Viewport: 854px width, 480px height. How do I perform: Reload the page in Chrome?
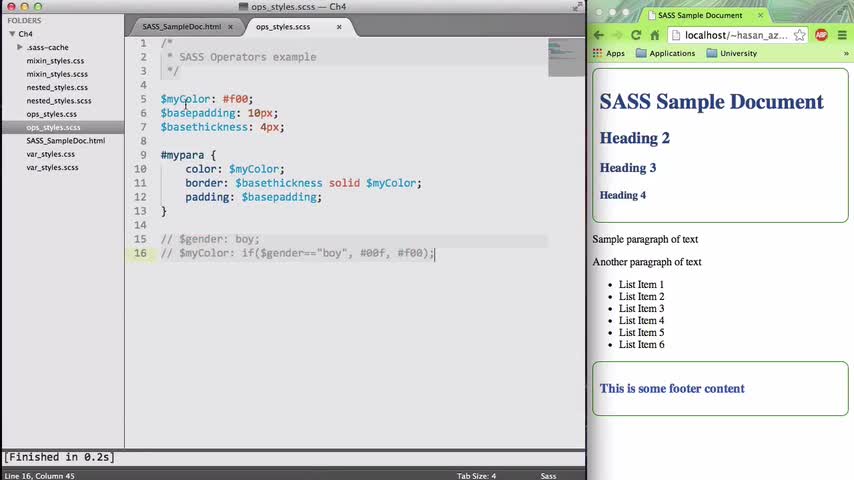(x=636, y=35)
